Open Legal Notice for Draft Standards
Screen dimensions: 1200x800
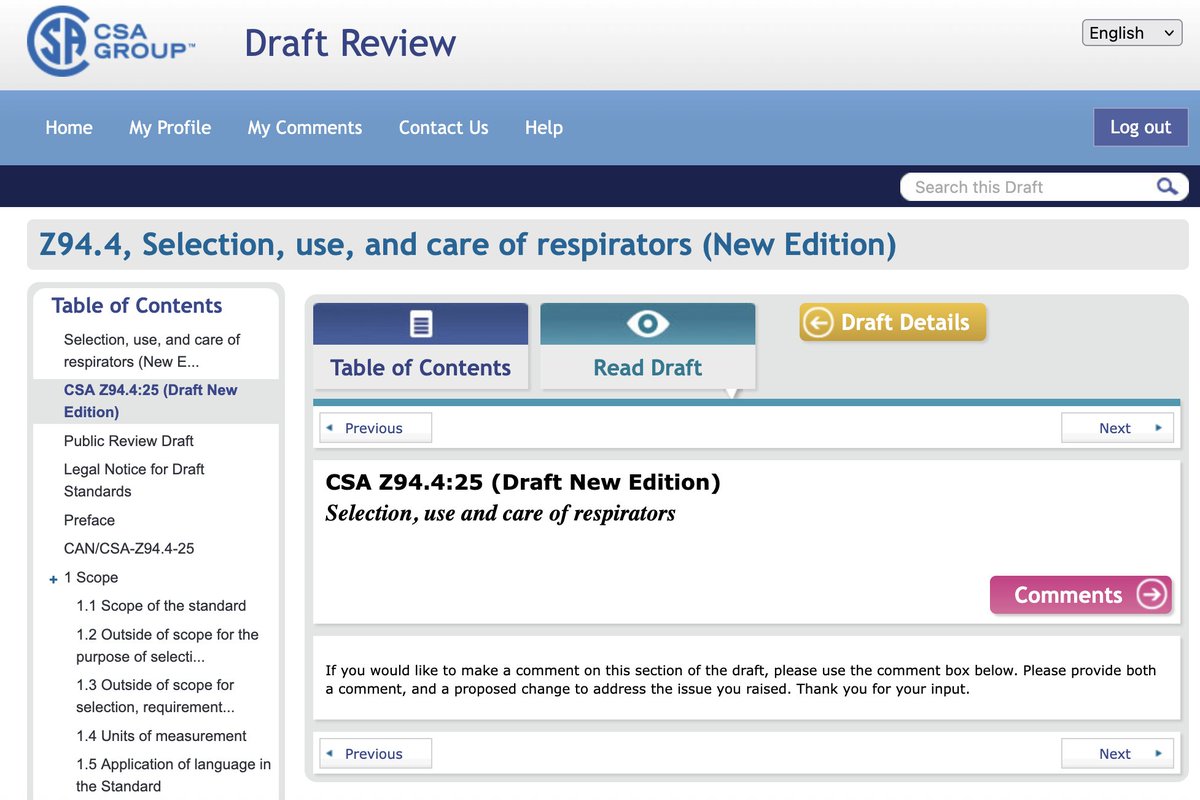click(x=133, y=479)
